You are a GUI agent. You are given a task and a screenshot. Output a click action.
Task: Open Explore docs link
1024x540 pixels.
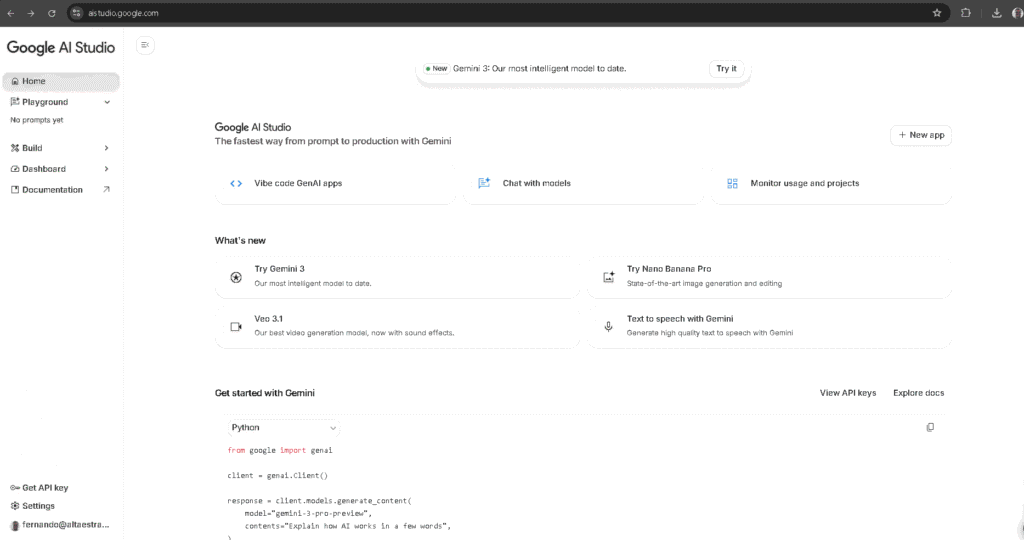(x=918, y=393)
